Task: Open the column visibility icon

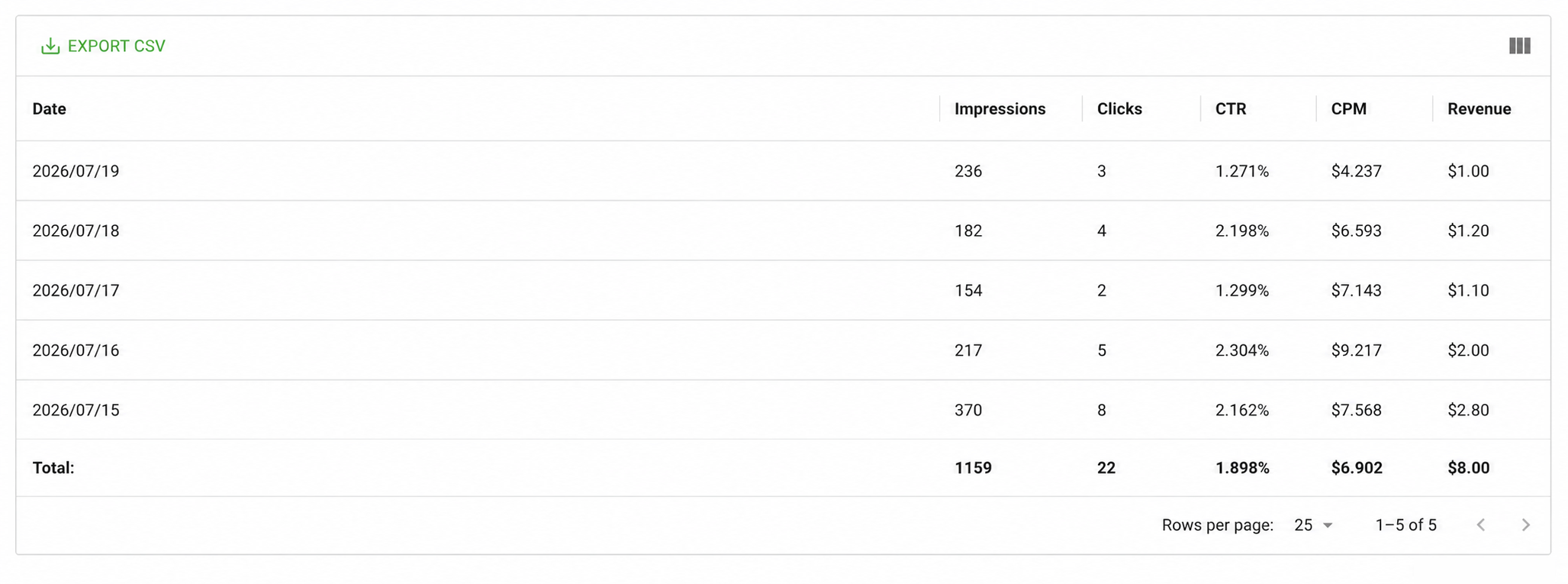Action: 1519,46
